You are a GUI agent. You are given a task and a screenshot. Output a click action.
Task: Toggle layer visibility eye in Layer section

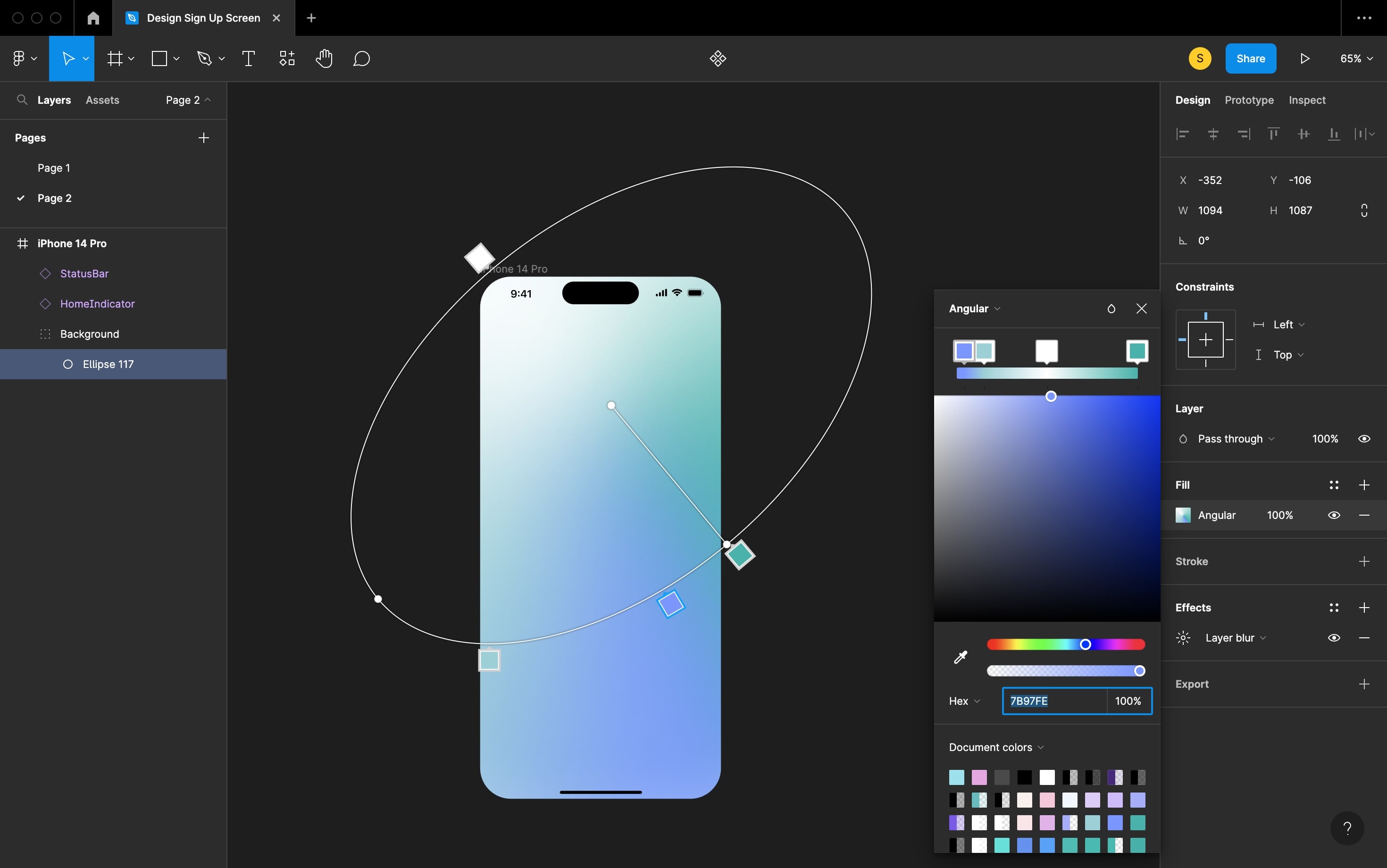coord(1364,439)
